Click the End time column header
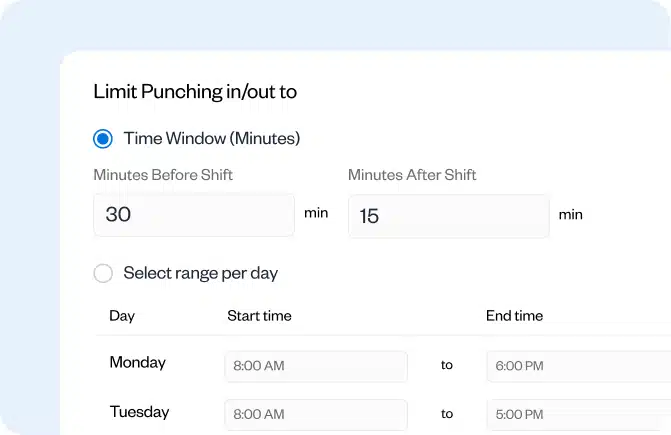This screenshot has width=671, height=435. click(514, 316)
